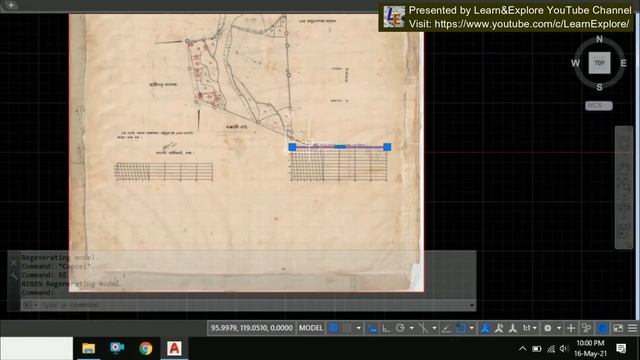The height and width of the screenshot is (360, 640).
Task: Click new drawing tab plus button
Action: (11, 5)
